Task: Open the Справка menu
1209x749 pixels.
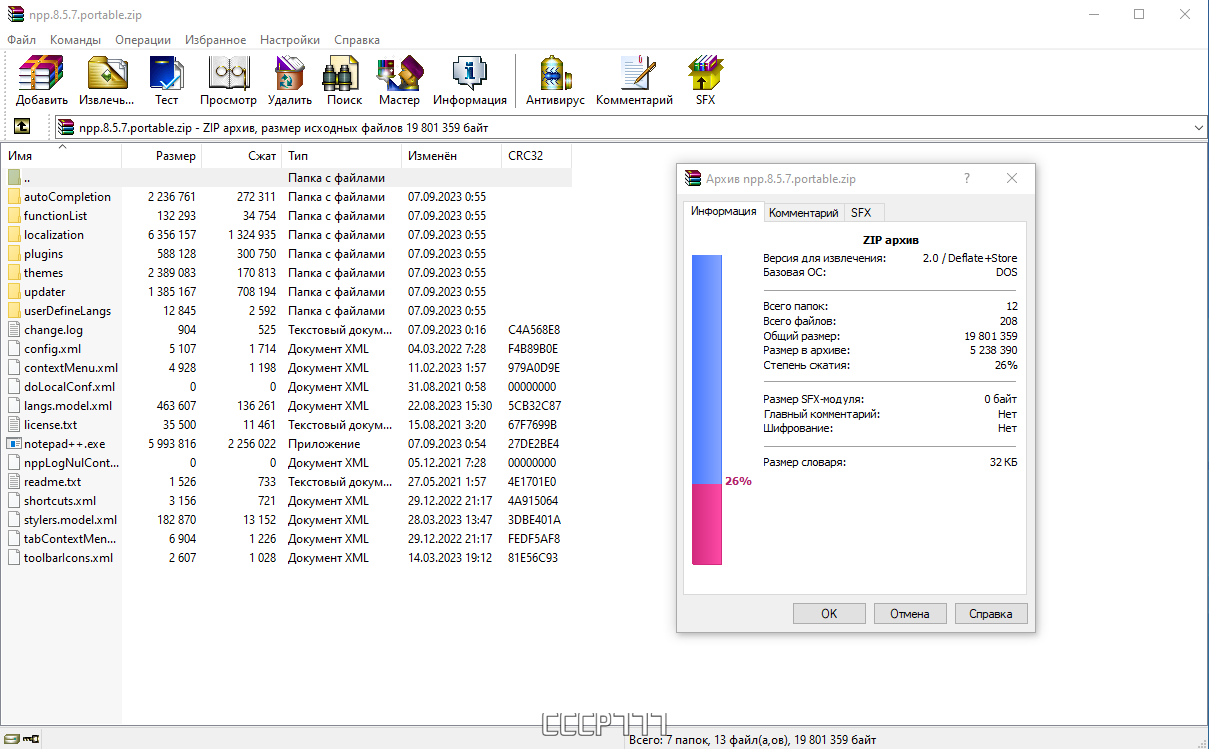Action: click(357, 40)
